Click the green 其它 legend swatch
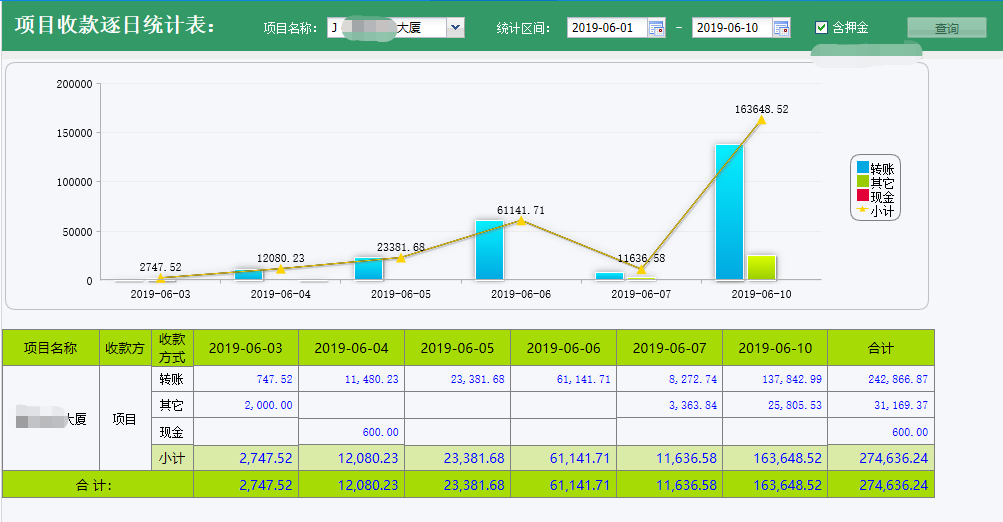Image resolution: width=1003 pixels, height=522 pixels. pos(862,183)
